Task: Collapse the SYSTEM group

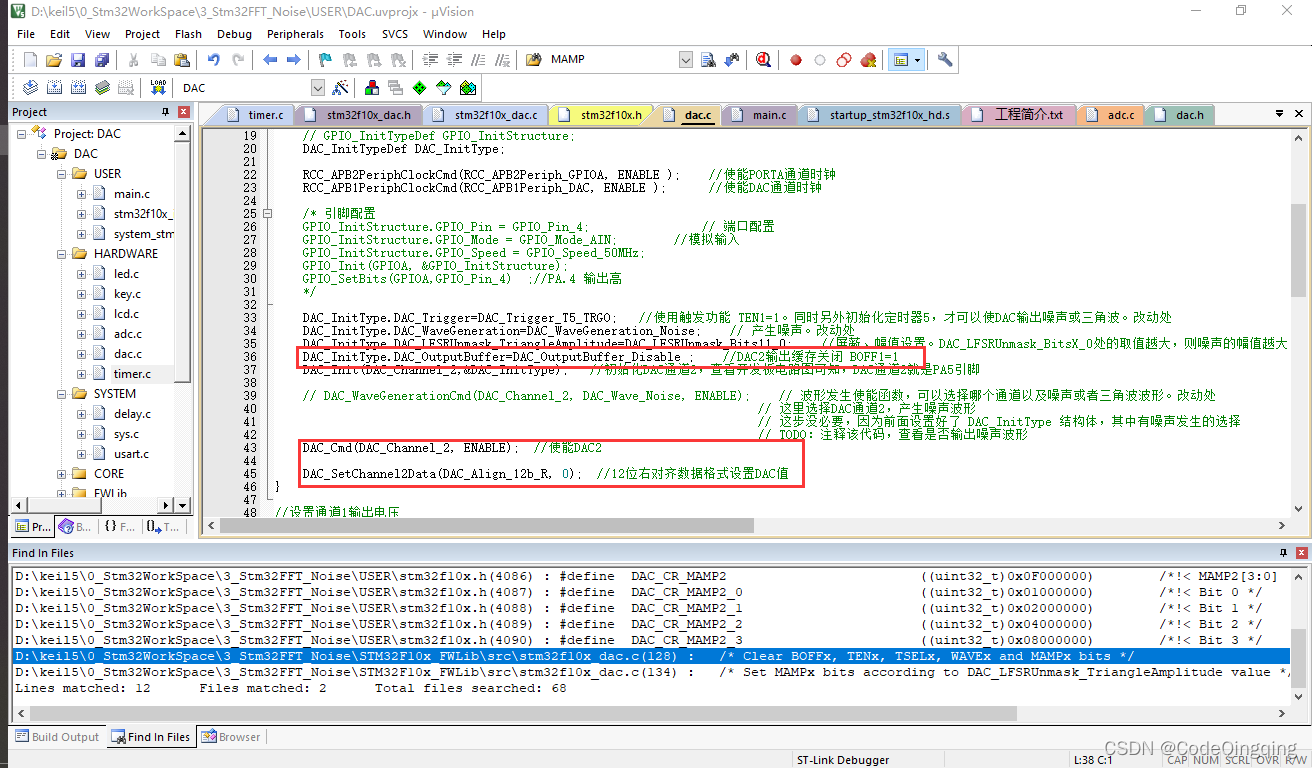Action: click(x=62, y=394)
